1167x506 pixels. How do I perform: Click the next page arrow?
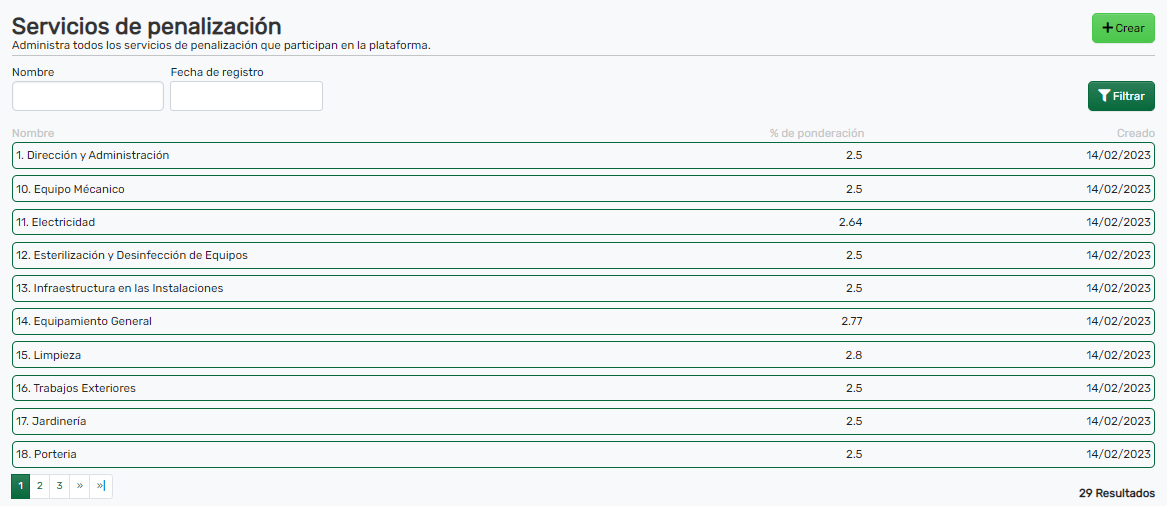click(80, 486)
